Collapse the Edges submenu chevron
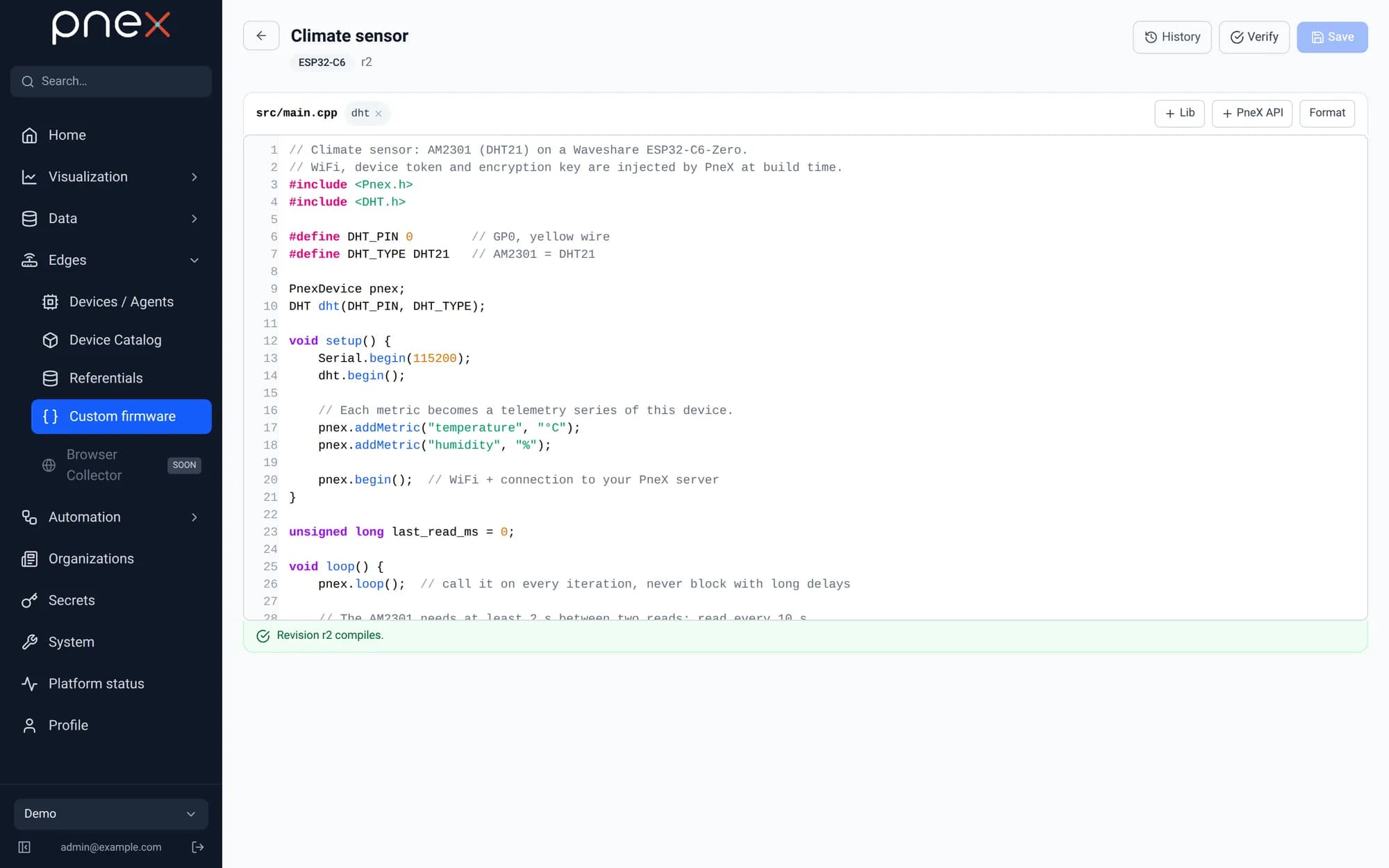The width and height of the screenshot is (1389, 868). pyautogui.click(x=194, y=260)
